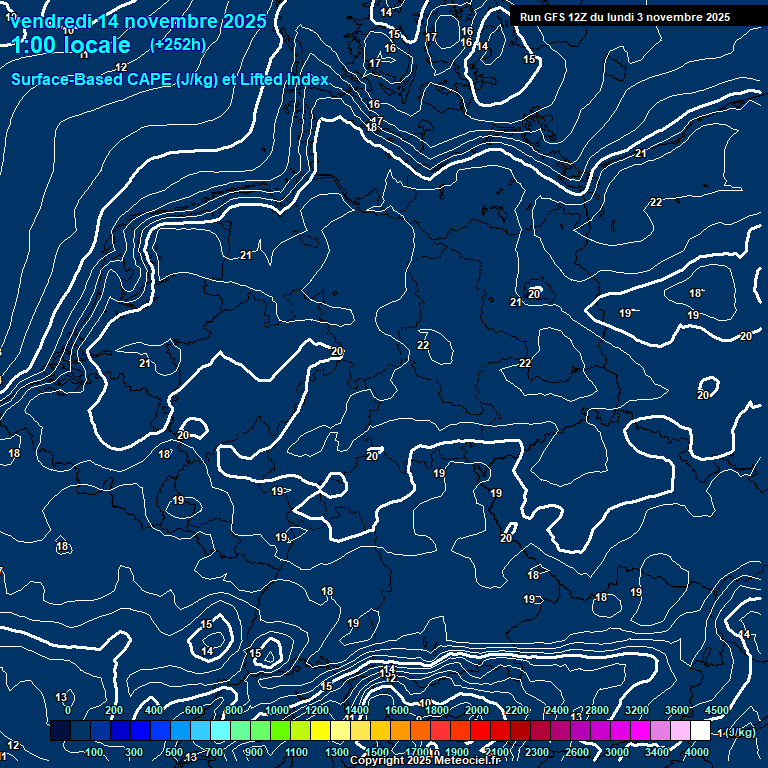Click the legend value '2600'
The height and width of the screenshot is (768, 768).
click(577, 752)
